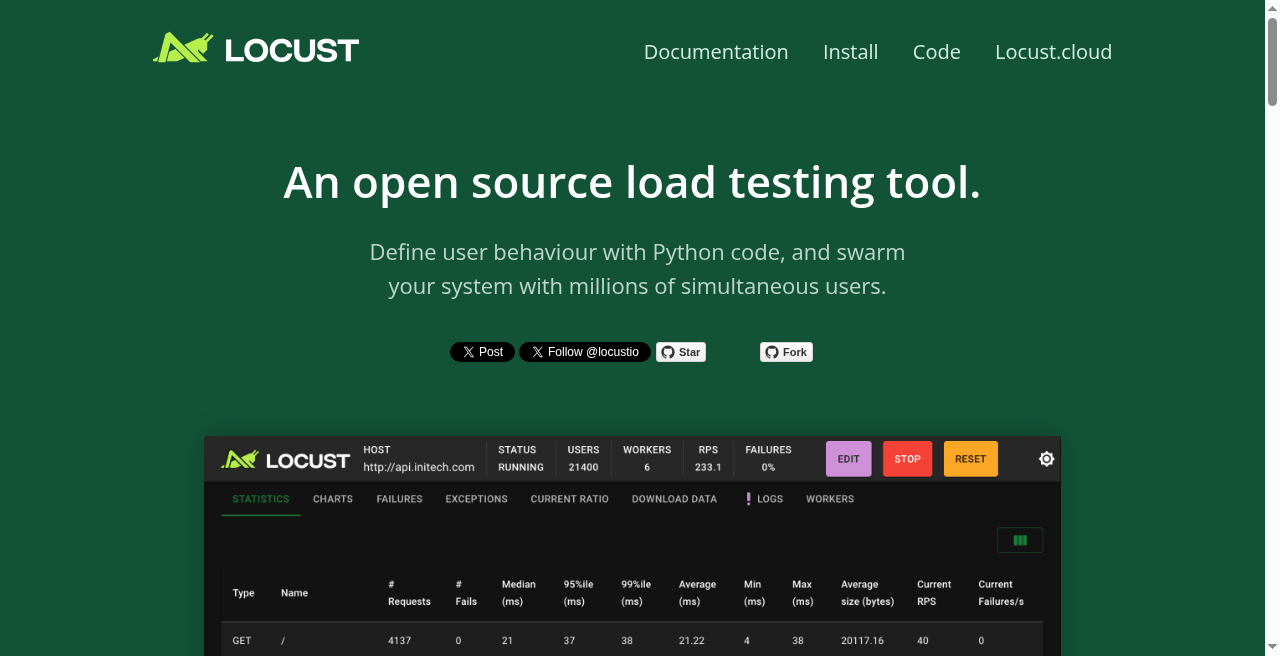Click the dashboard Locust logo

(x=286, y=459)
